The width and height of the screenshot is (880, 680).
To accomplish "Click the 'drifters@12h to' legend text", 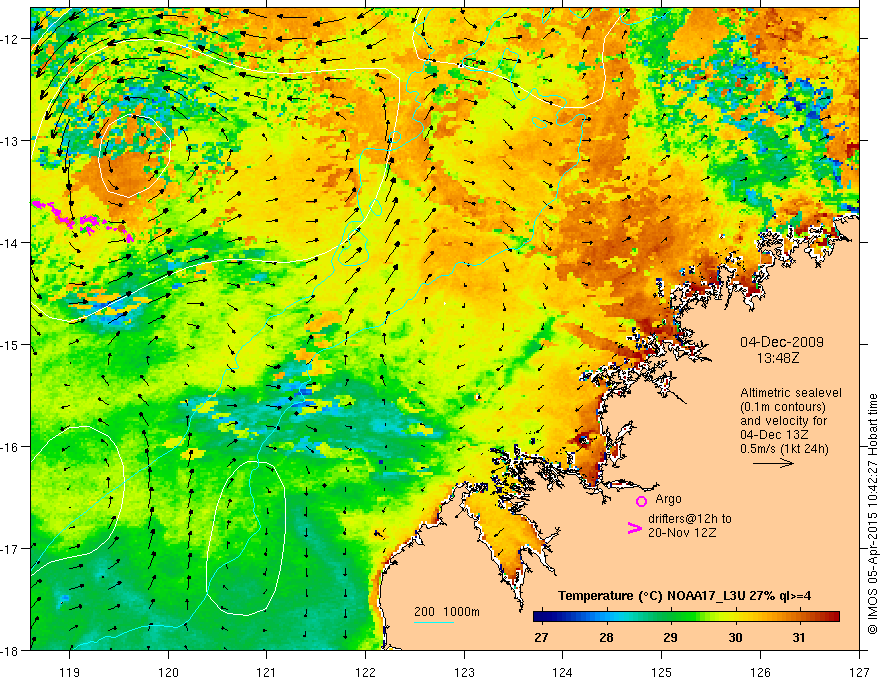I will (x=690, y=519).
